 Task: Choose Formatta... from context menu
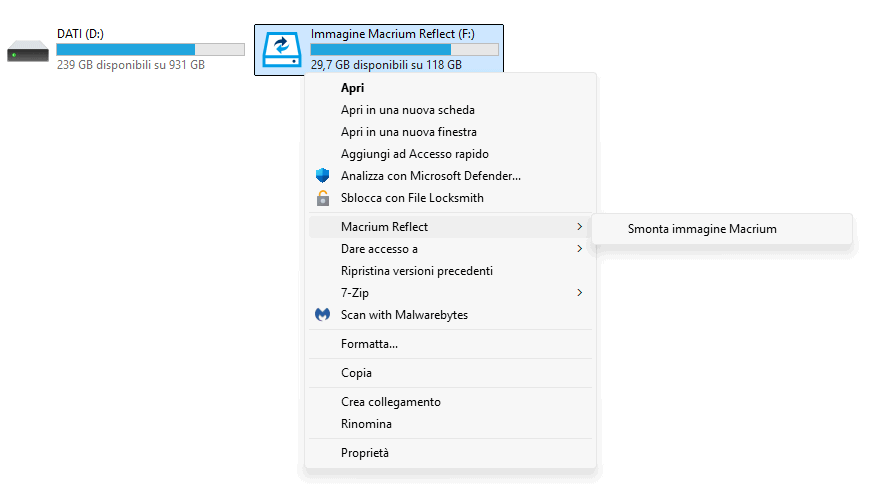click(450, 344)
